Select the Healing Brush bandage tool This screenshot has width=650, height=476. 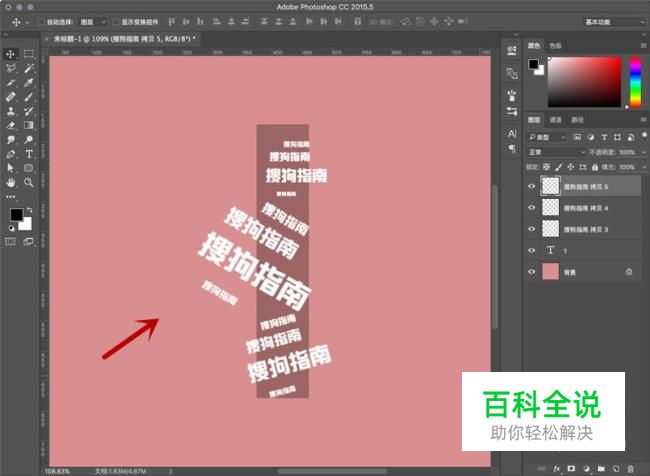click(10, 97)
